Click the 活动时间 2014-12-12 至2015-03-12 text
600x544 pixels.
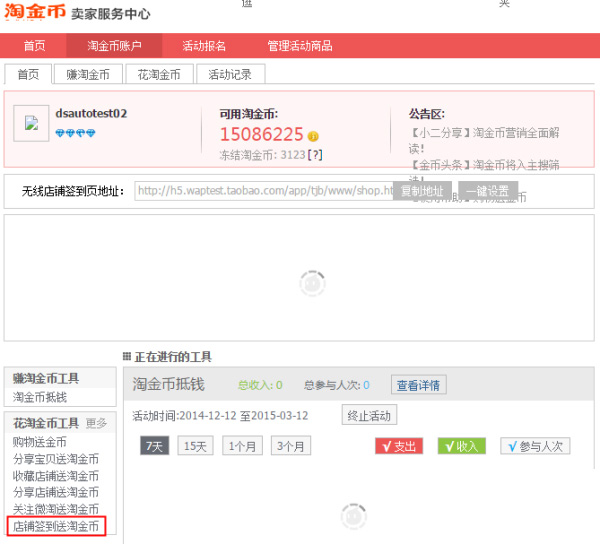[x=220, y=415]
